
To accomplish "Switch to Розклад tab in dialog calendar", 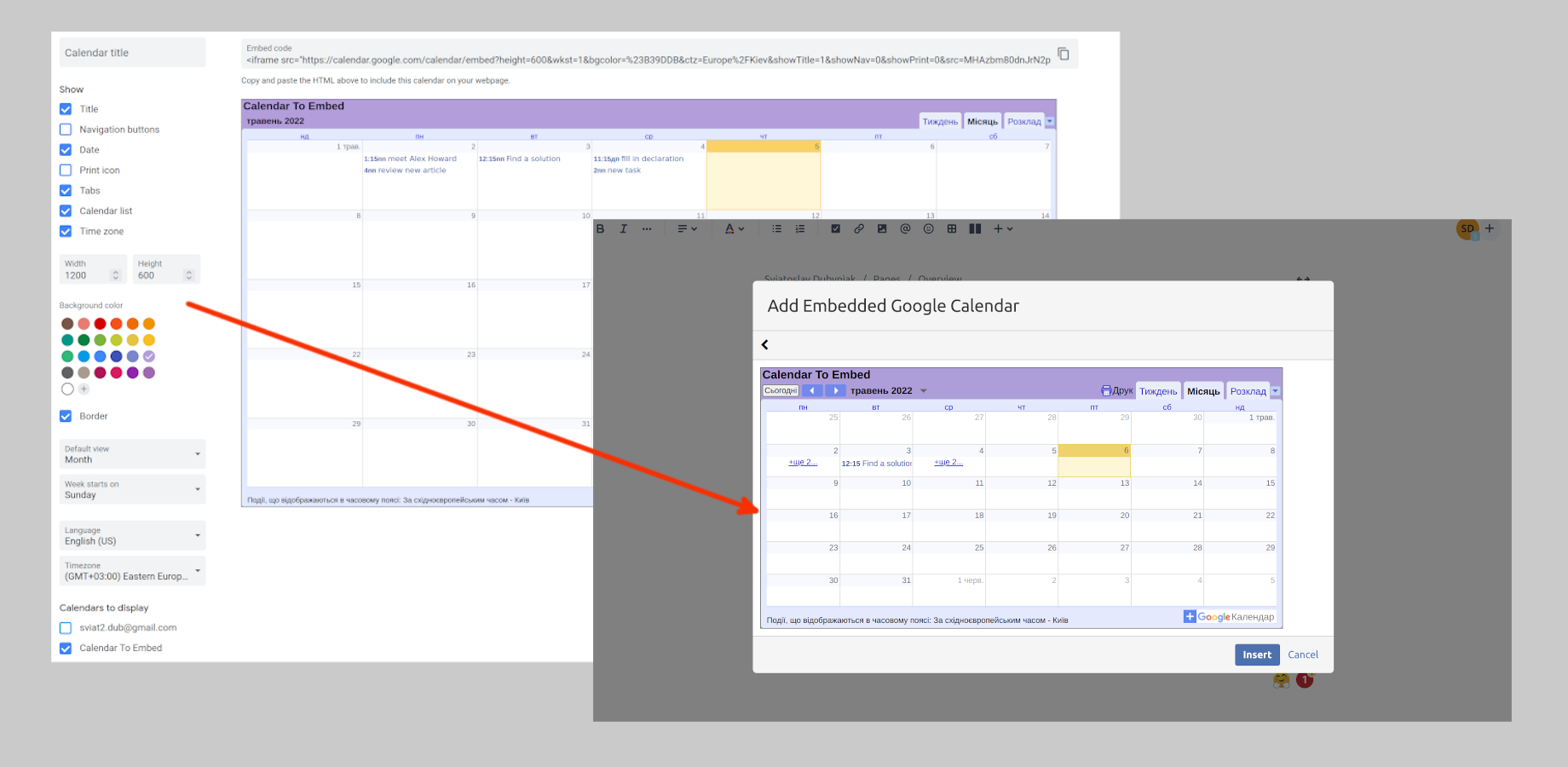I will pos(1248,391).
